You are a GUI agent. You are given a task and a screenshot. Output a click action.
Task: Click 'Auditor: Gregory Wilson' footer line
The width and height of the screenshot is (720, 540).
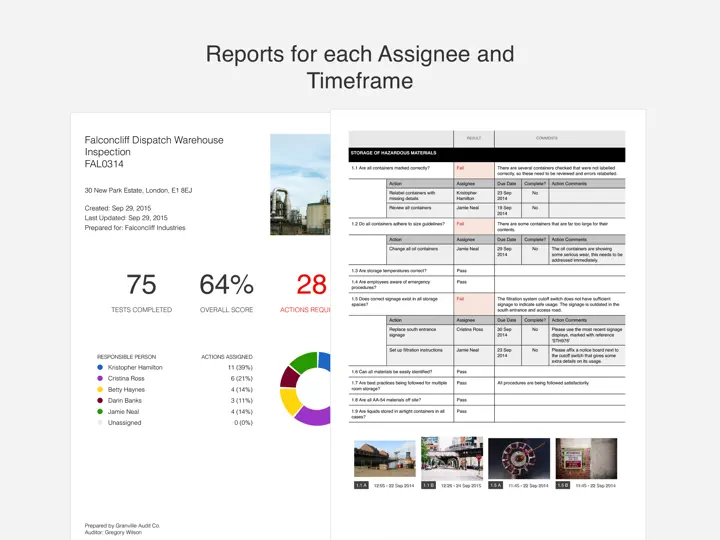[113, 533]
